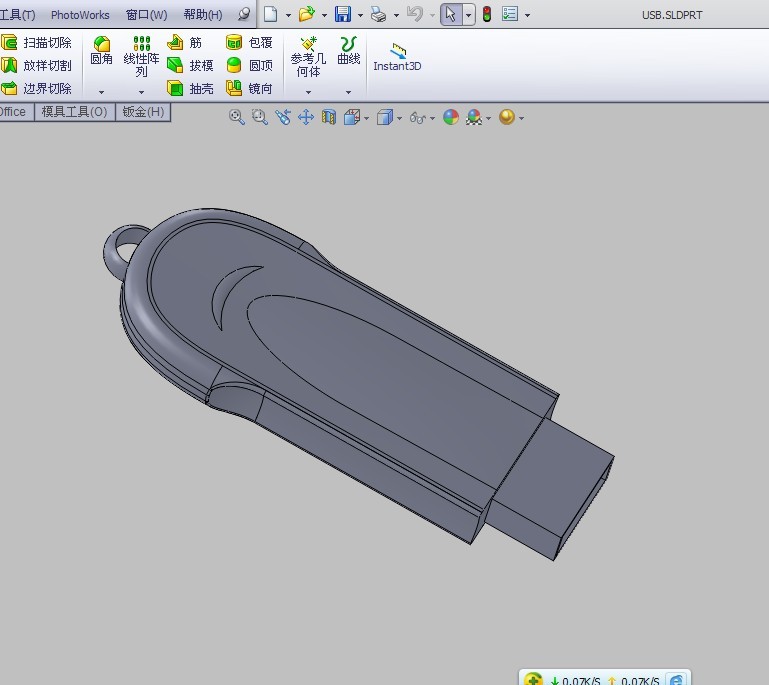Screen dimensions: 769x685
Task: Open the Linear Pattern (线性阵列) tool
Action: click(141, 56)
